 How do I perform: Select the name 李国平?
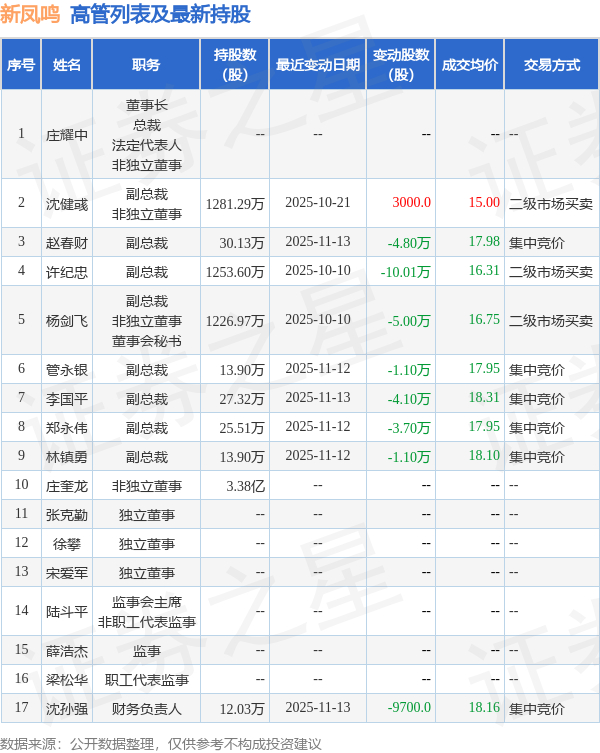click(67, 399)
